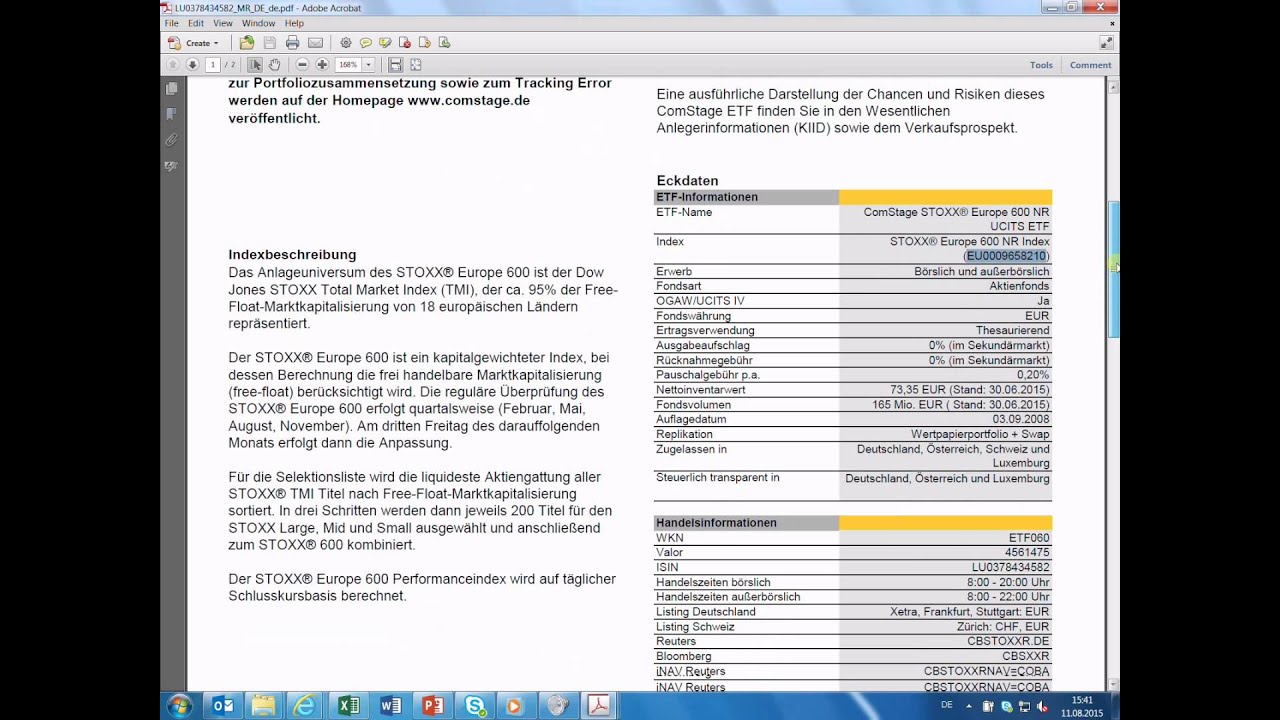Click the Bloomberg ticker CBSXXR
Screen dimensions: 1280x720
(x=1026, y=656)
